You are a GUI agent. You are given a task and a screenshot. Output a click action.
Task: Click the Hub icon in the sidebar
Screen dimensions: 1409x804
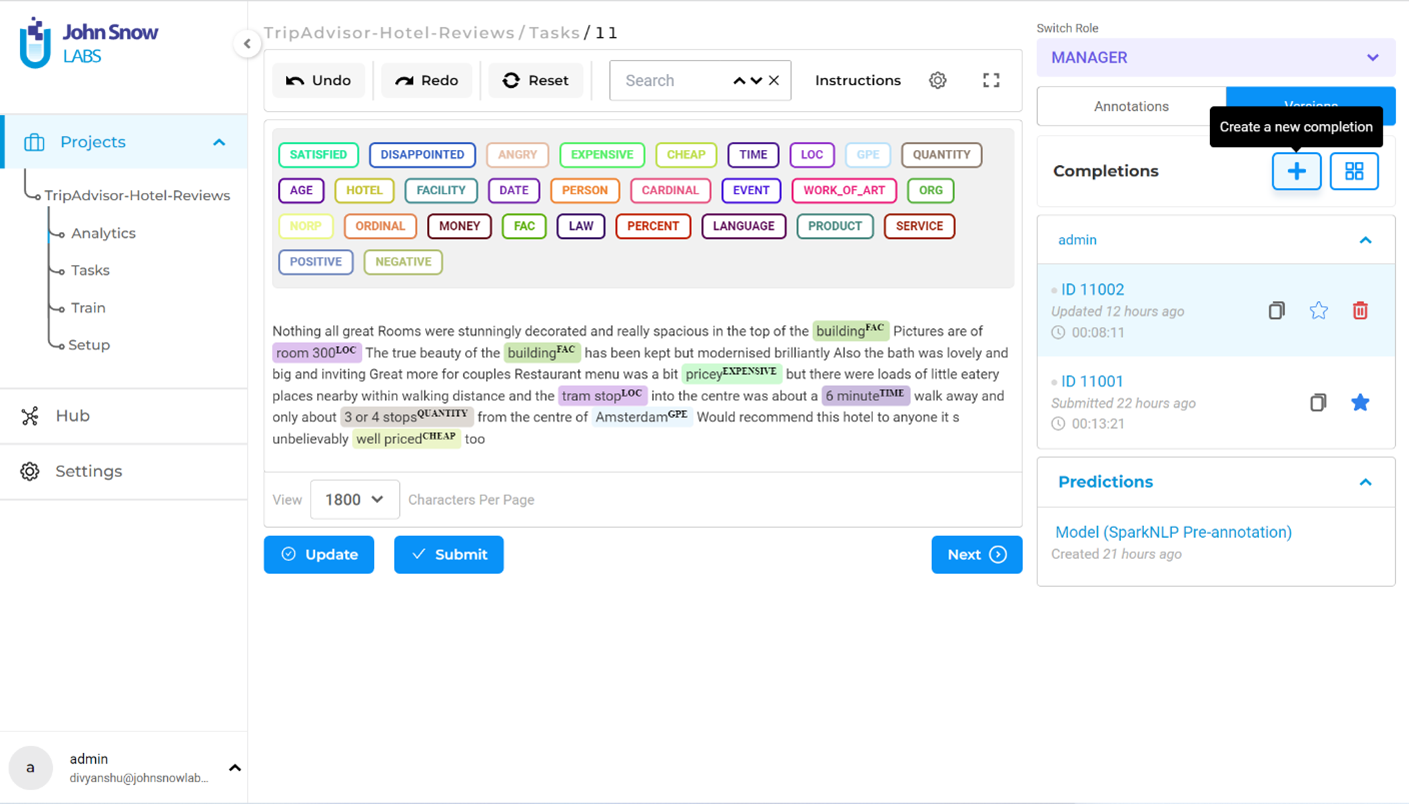coord(30,416)
